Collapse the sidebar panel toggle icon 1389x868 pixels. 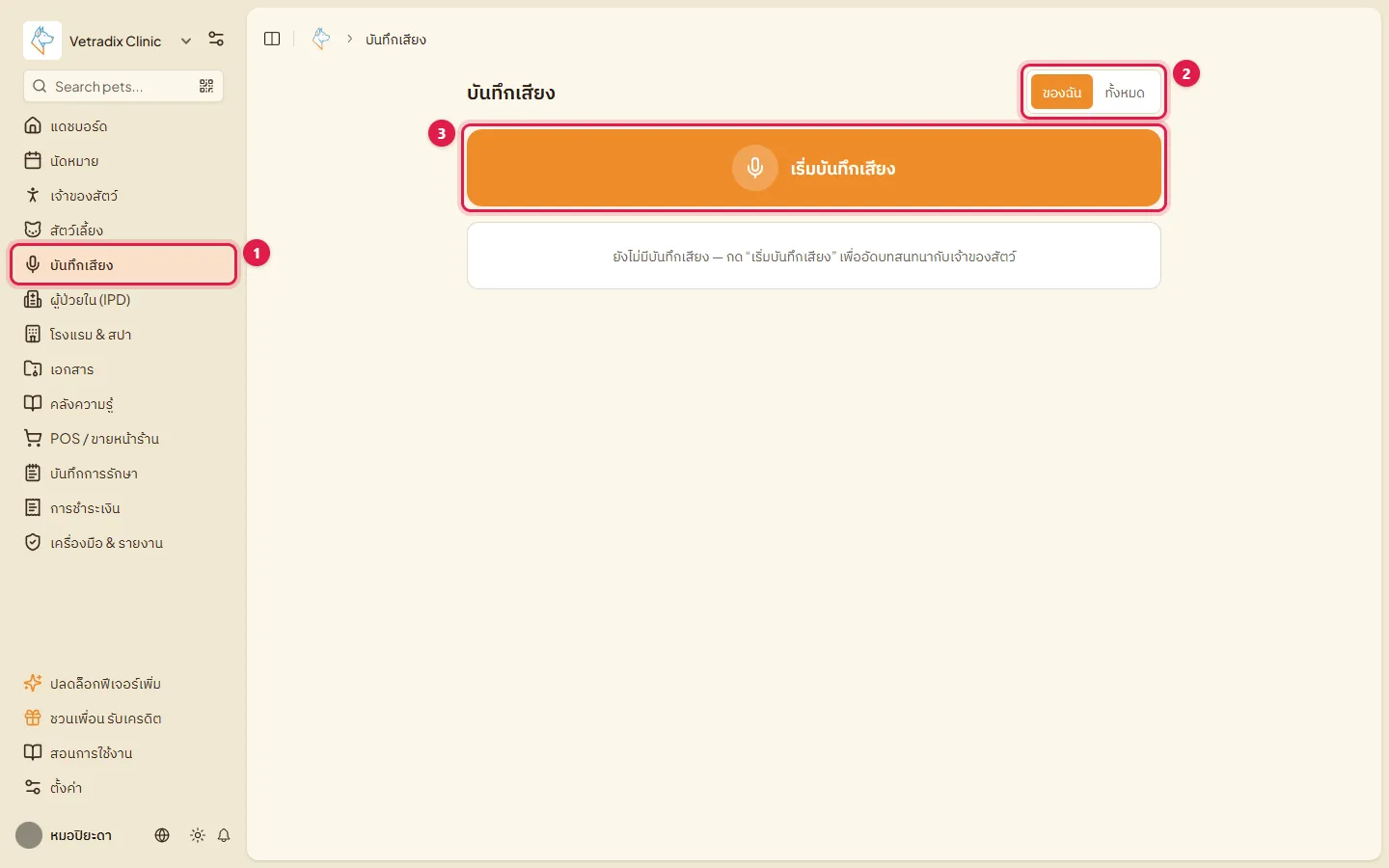(x=272, y=39)
